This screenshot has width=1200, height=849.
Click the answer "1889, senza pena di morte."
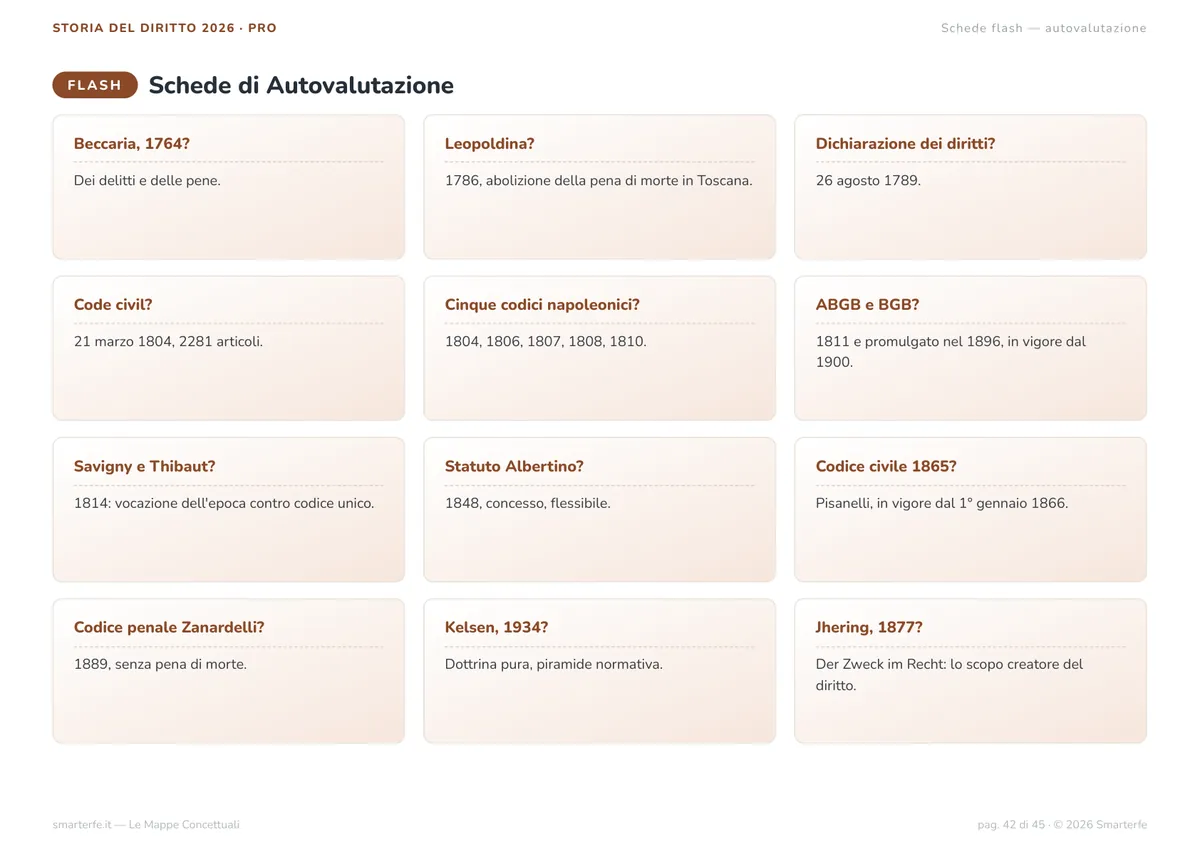[160, 665]
